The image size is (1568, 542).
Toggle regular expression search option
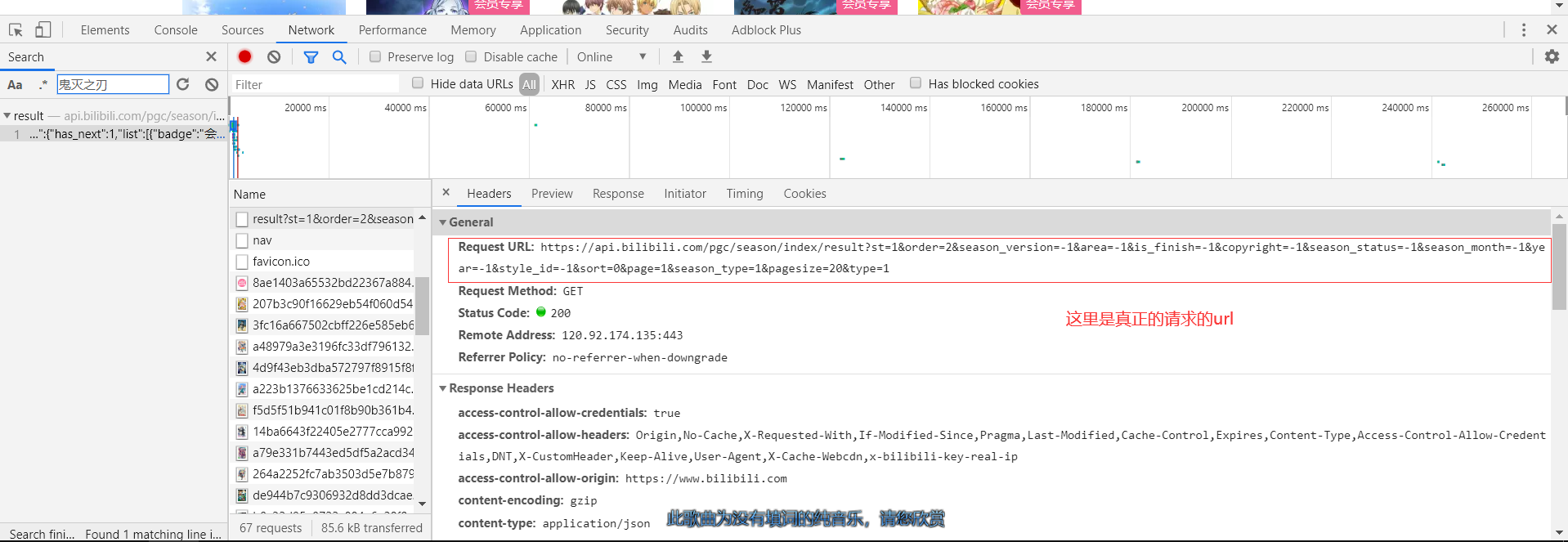[43, 84]
